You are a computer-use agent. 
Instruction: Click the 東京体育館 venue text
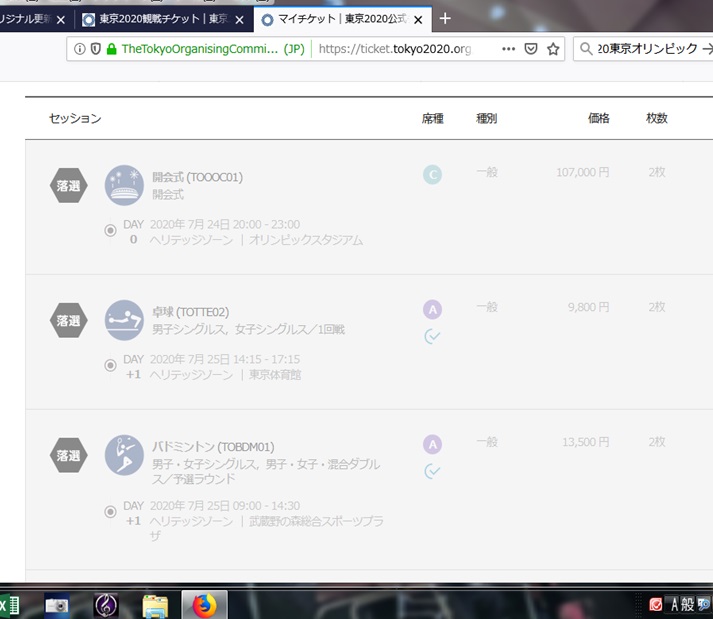coord(275,375)
